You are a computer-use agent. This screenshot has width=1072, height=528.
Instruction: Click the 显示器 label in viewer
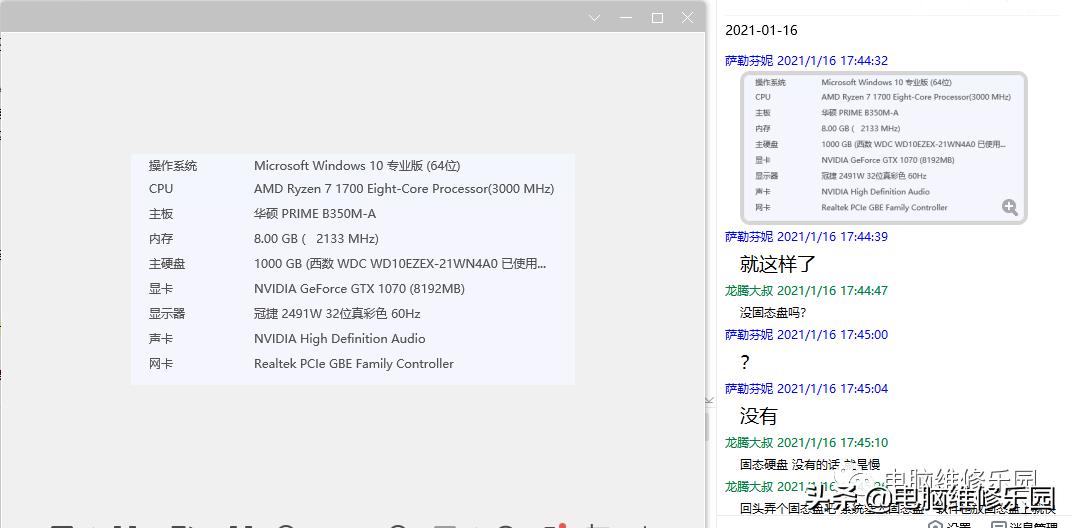pos(167,314)
